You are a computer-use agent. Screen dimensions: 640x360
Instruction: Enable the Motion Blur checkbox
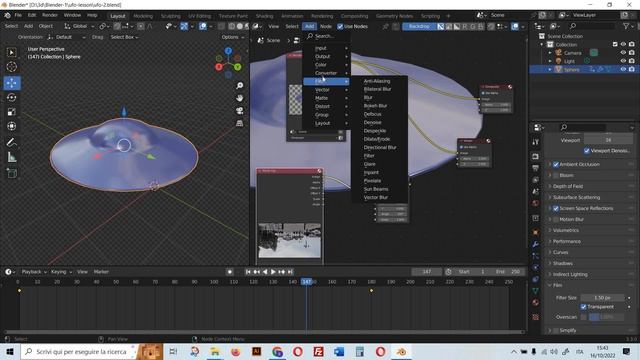(556, 220)
